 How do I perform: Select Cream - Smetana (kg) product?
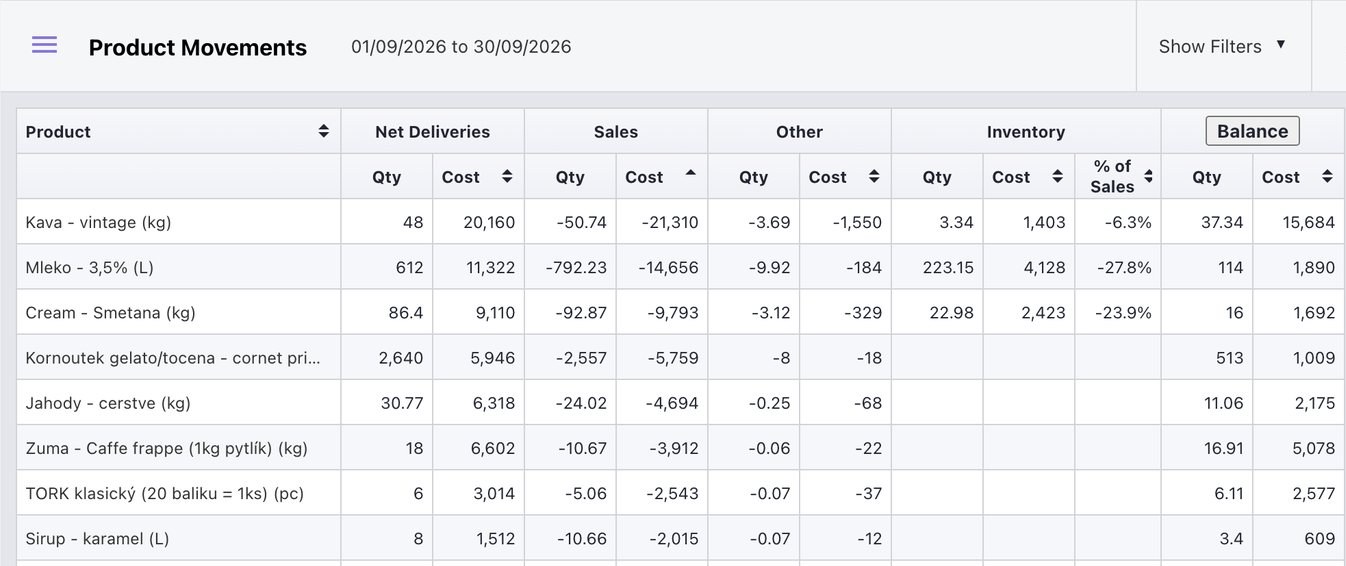[x=111, y=312]
